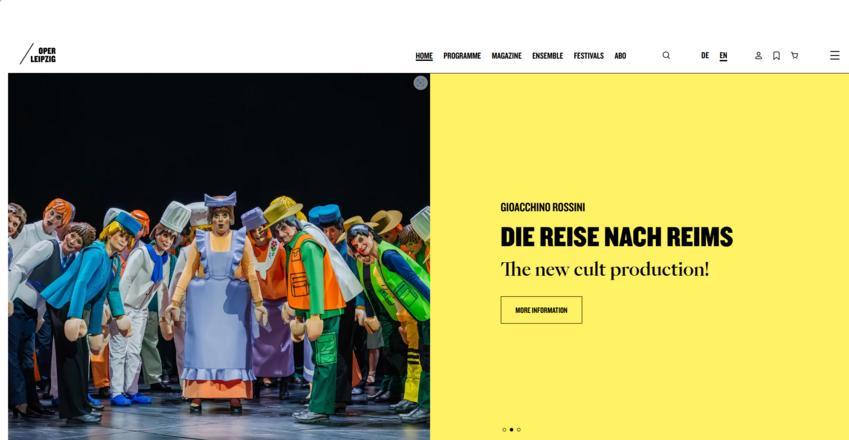Open the Programme menu item

click(462, 56)
